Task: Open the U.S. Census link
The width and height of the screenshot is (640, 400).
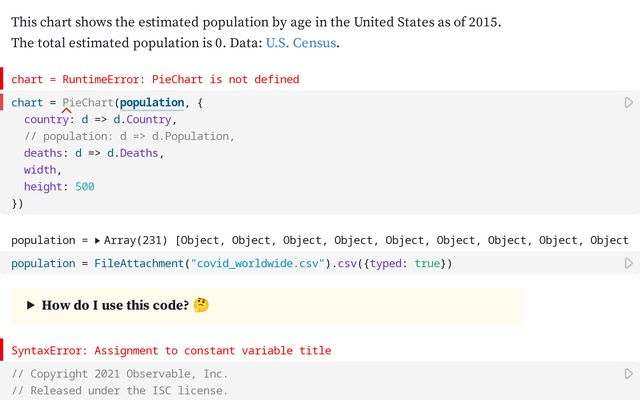Action: (x=302, y=43)
